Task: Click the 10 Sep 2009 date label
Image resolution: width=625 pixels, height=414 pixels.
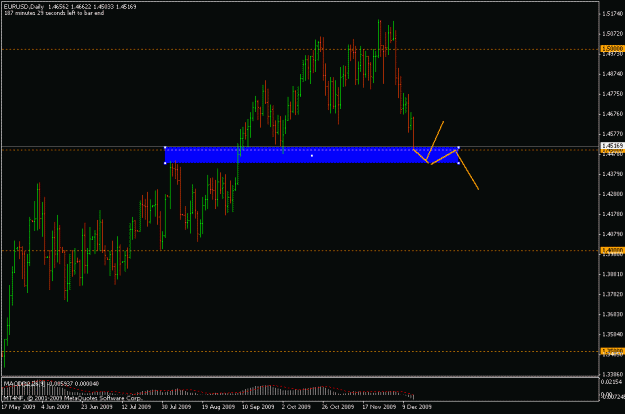Action: (x=258, y=407)
